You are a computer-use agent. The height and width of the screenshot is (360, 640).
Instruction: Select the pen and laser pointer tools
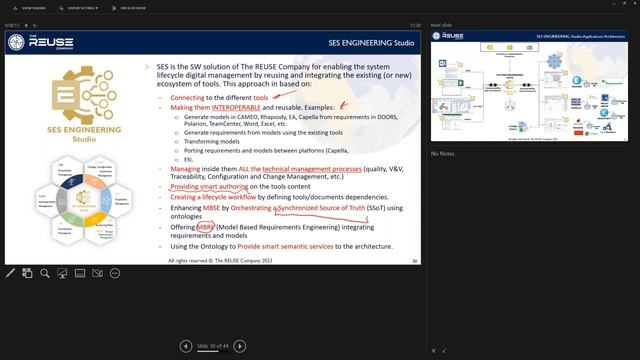click(x=10, y=273)
